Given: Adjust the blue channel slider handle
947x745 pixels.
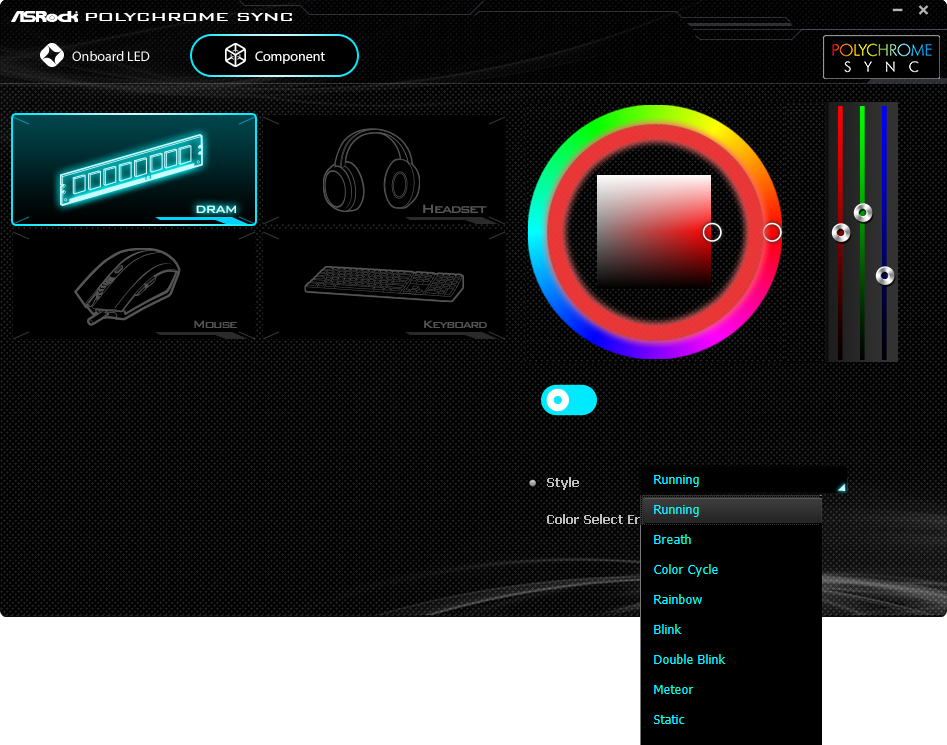Looking at the screenshot, I should (885, 276).
